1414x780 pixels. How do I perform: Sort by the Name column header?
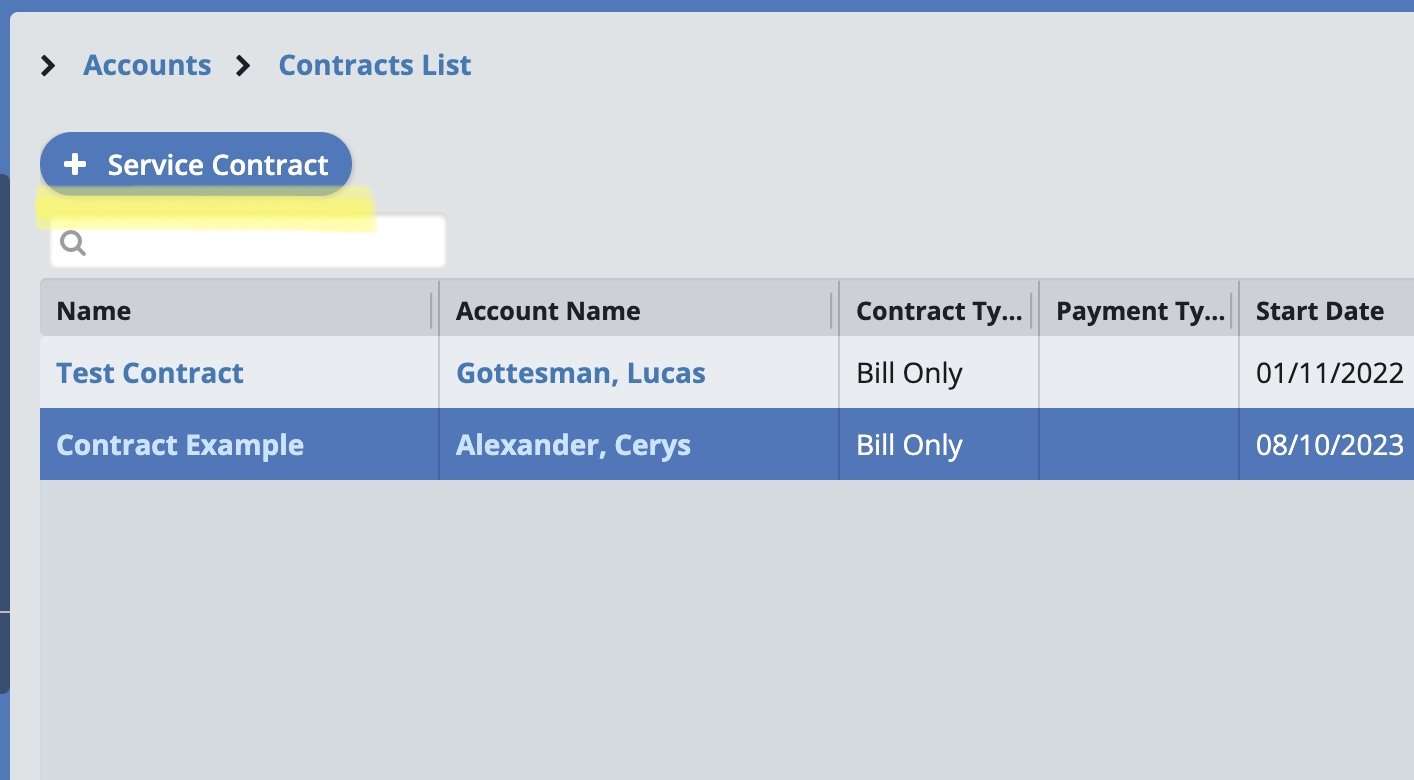(x=94, y=311)
